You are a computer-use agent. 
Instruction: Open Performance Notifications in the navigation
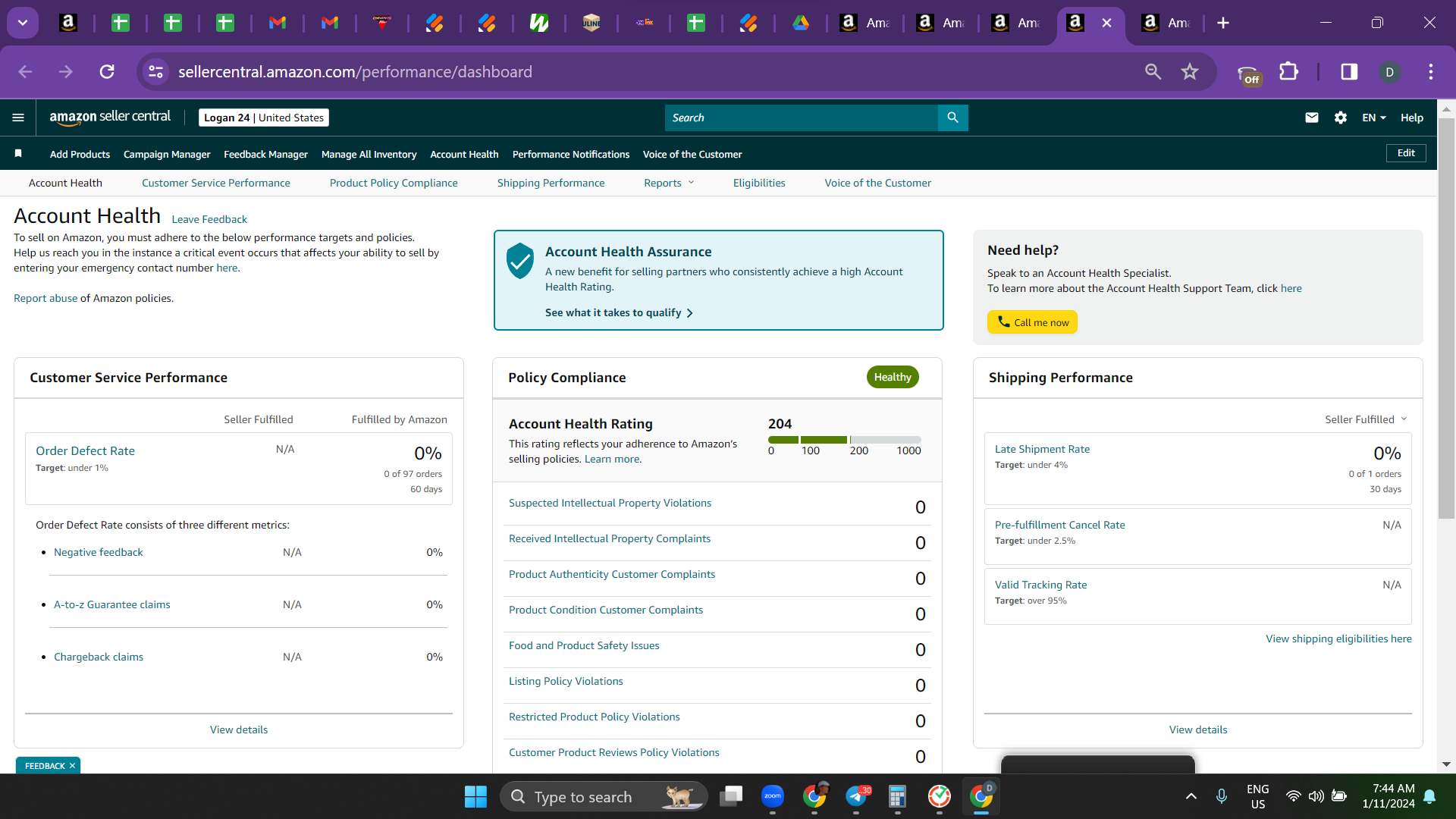(571, 154)
